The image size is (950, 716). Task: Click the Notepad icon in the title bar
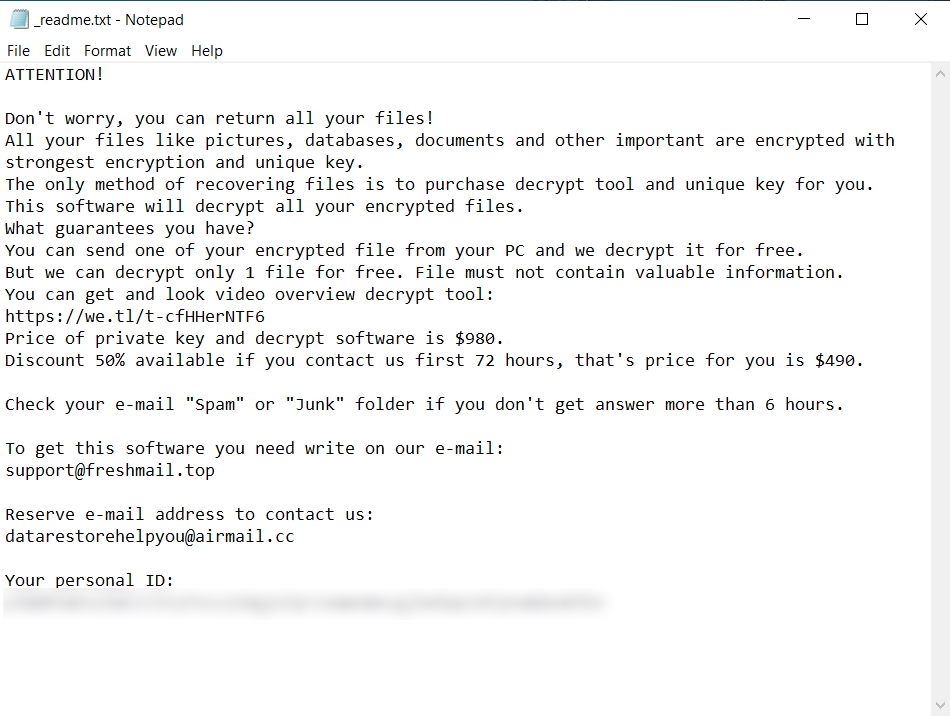click(19, 19)
